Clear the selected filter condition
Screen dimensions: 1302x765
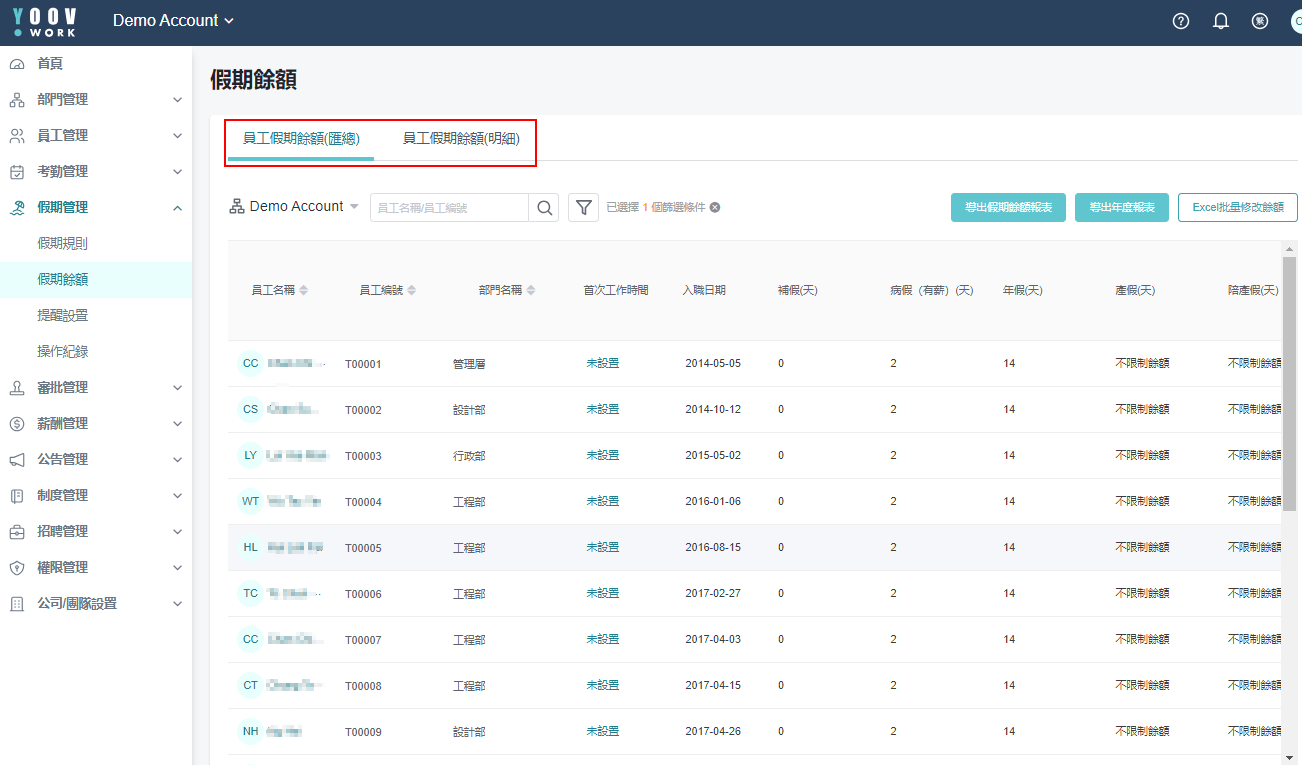pyautogui.click(x=715, y=207)
